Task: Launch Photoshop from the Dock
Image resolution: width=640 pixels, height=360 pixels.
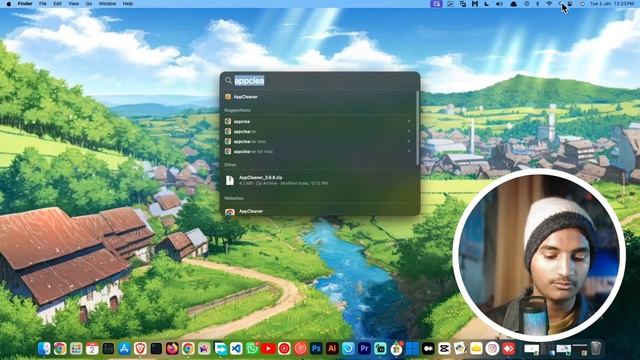Action: pyautogui.click(x=316, y=349)
